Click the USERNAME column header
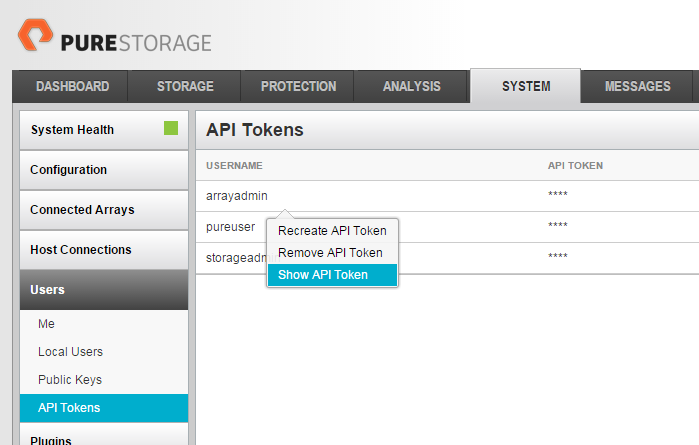699x445 pixels. point(234,165)
